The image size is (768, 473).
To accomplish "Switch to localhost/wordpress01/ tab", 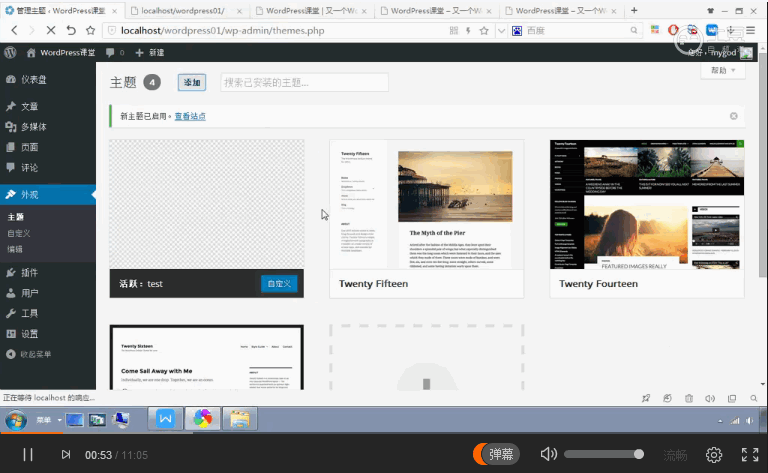I will tap(186, 10).
